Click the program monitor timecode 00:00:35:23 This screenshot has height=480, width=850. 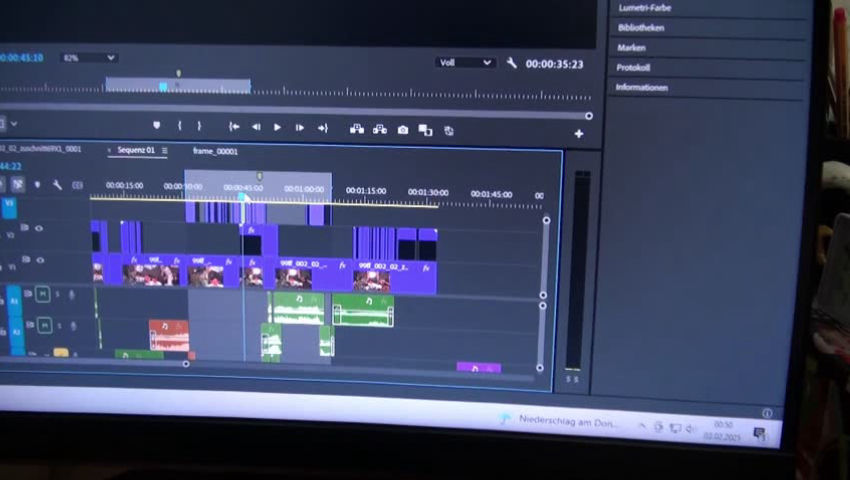coord(554,64)
